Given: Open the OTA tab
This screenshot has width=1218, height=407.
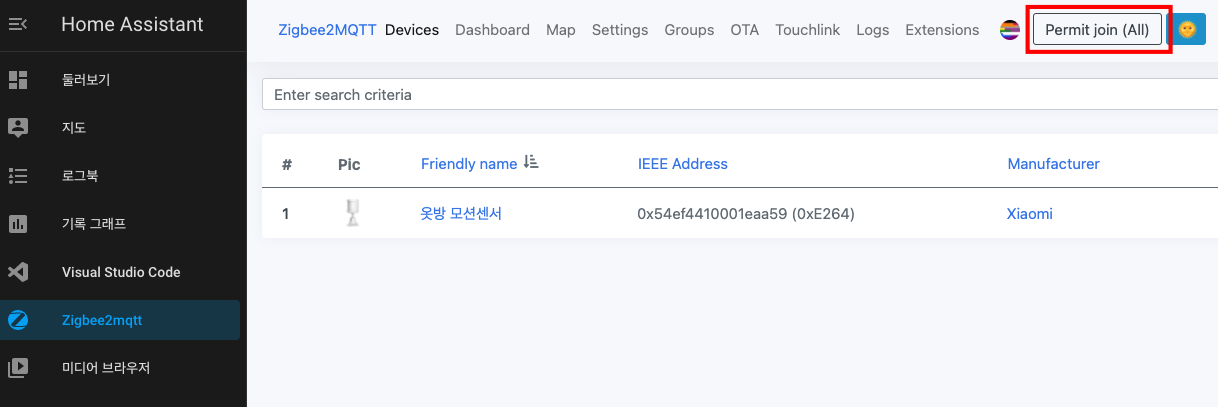Looking at the screenshot, I should click(745, 30).
